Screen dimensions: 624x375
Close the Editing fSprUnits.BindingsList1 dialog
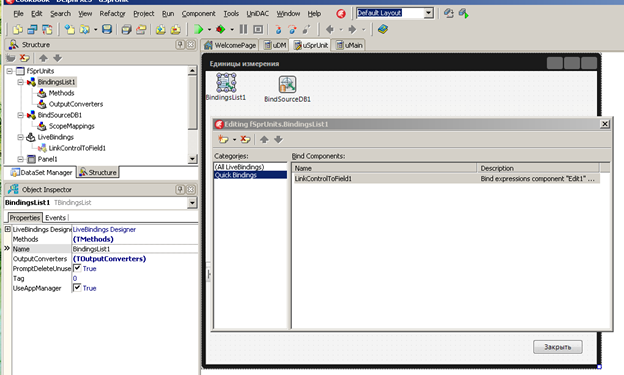coord(604,124)
